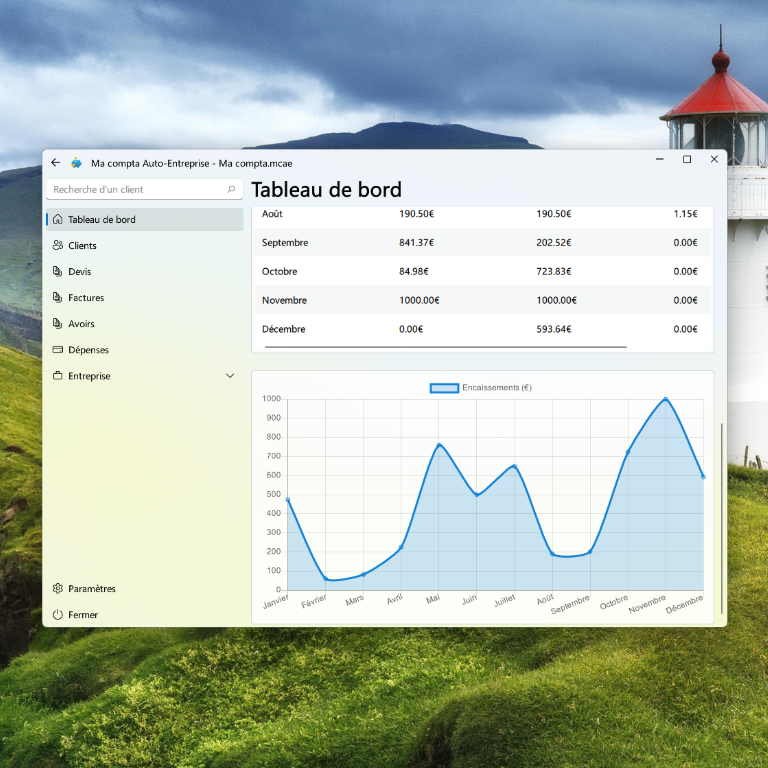Image resolution: width=768 pixels, height=768 pixels.
Task: Expand the Entreprise section chevron
Action: (x=231, y=376)
